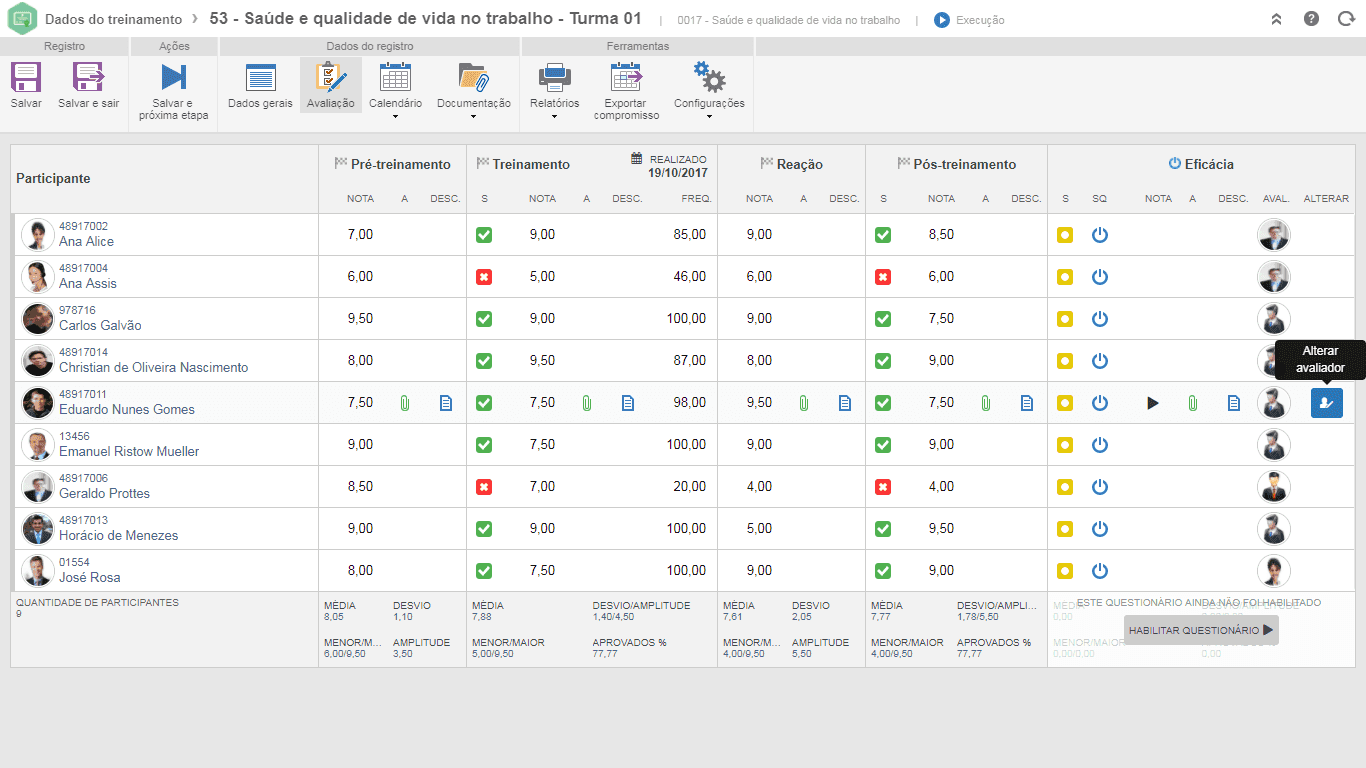Toggle Geraldo Prottes's treinamento failed status
Screen dimensions: 1366x768
click(484, 487)
